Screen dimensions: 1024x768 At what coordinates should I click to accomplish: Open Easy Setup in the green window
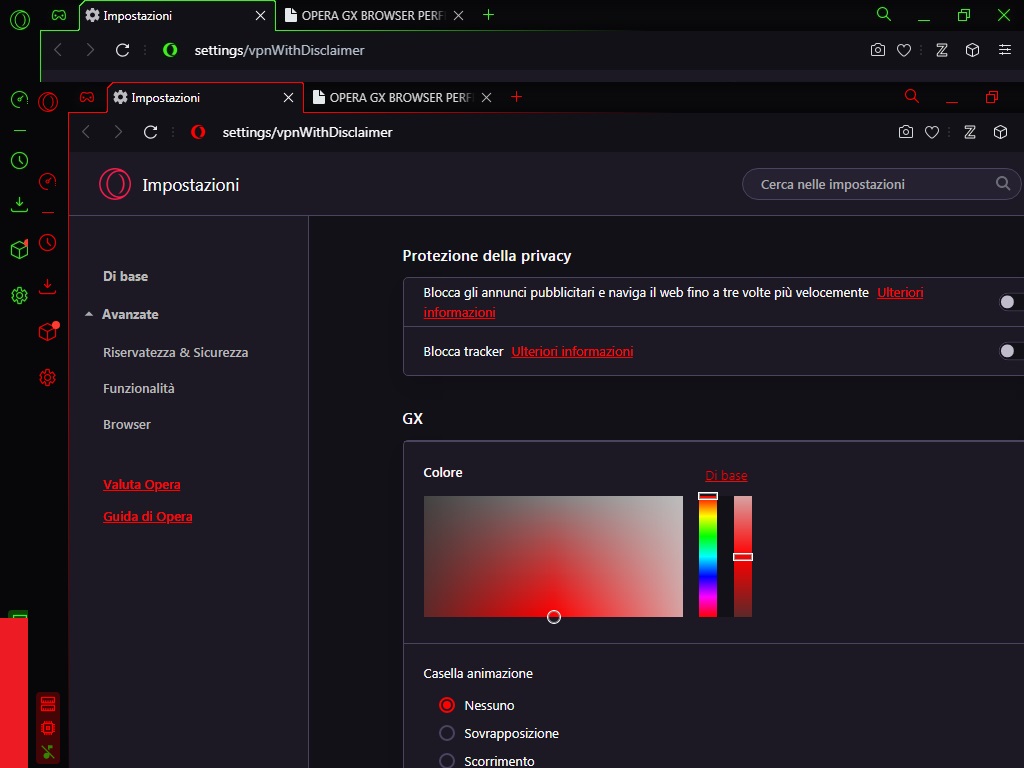[1004, 50]
